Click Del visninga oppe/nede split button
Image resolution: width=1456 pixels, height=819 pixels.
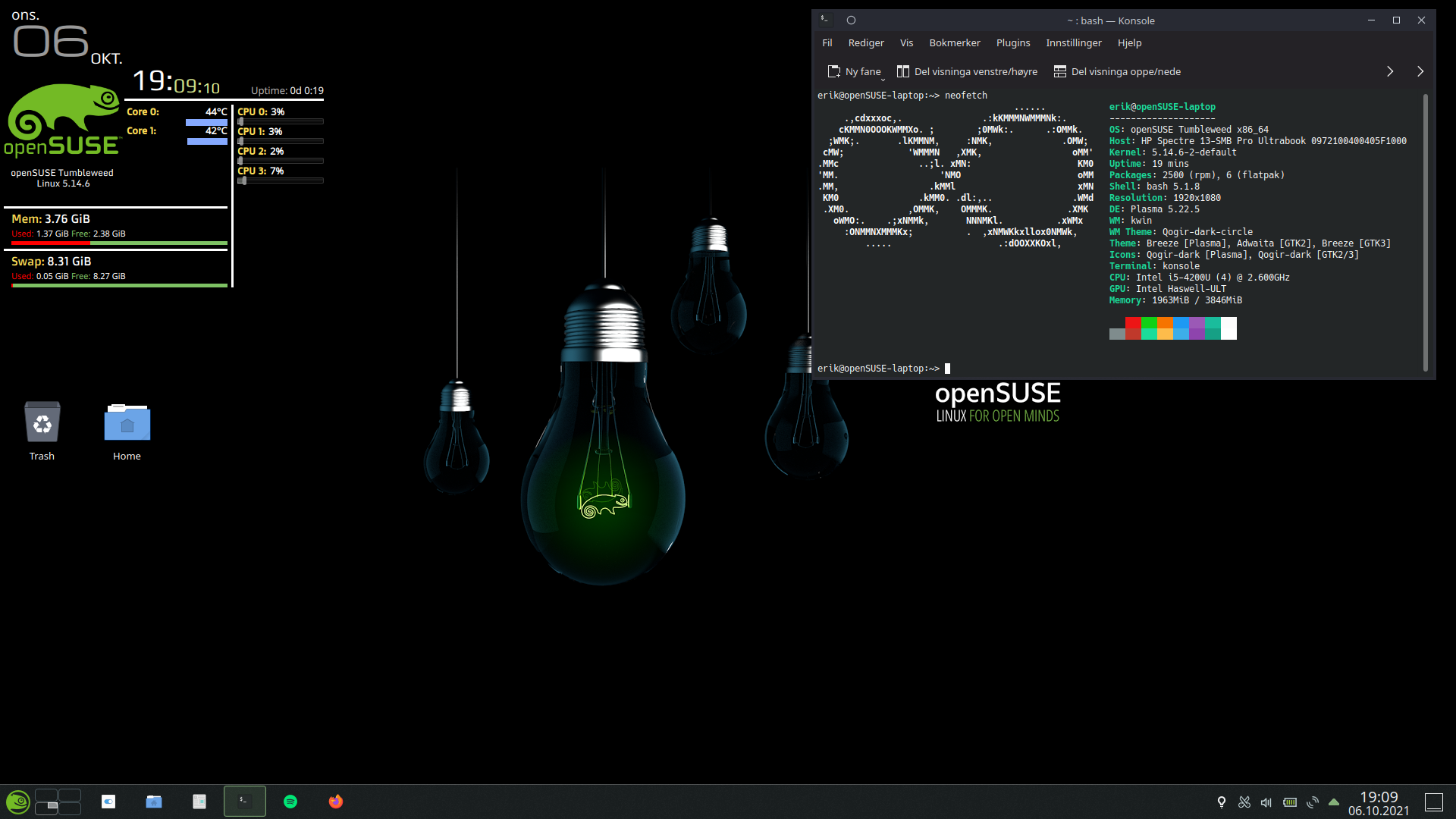tap(1117, 71)
